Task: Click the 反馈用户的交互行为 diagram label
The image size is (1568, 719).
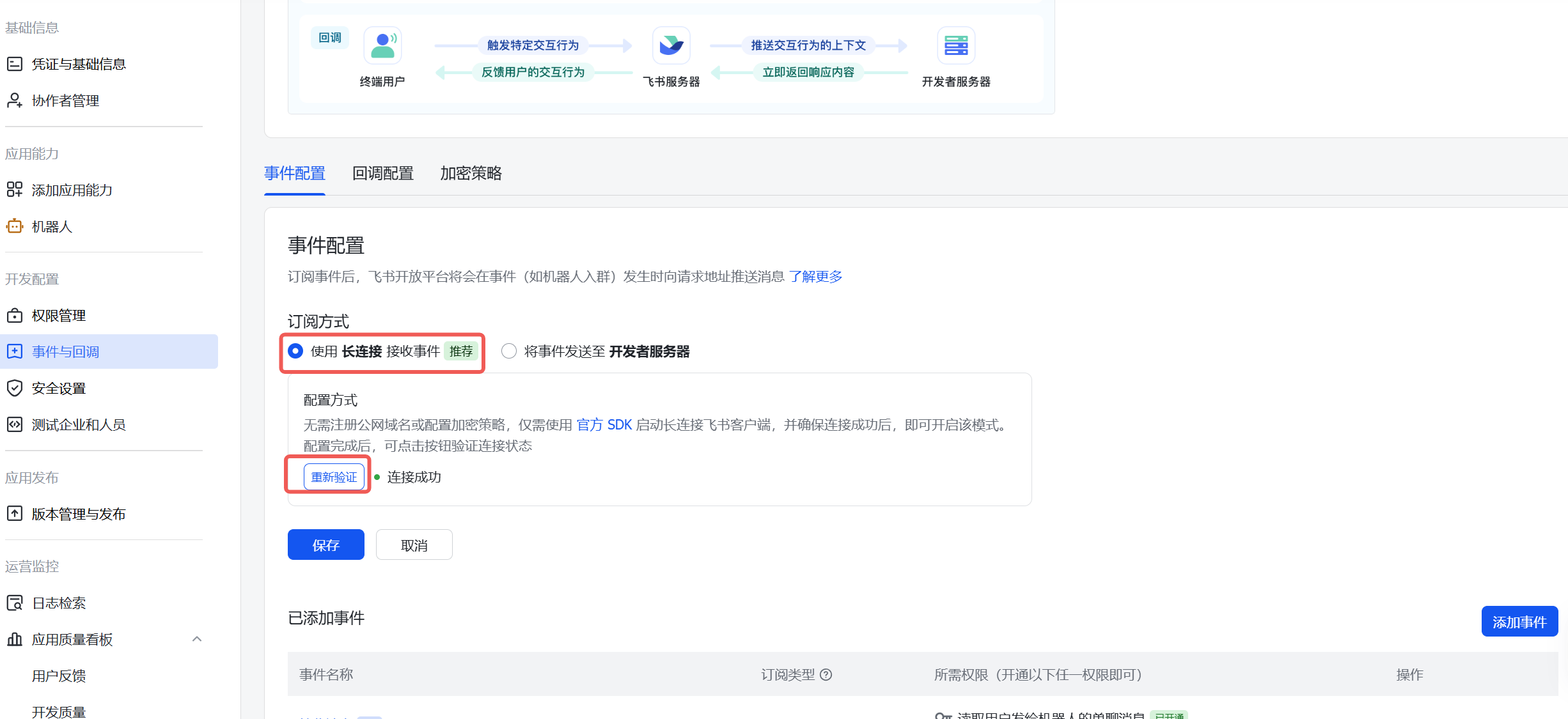Action: coord(533,72)
